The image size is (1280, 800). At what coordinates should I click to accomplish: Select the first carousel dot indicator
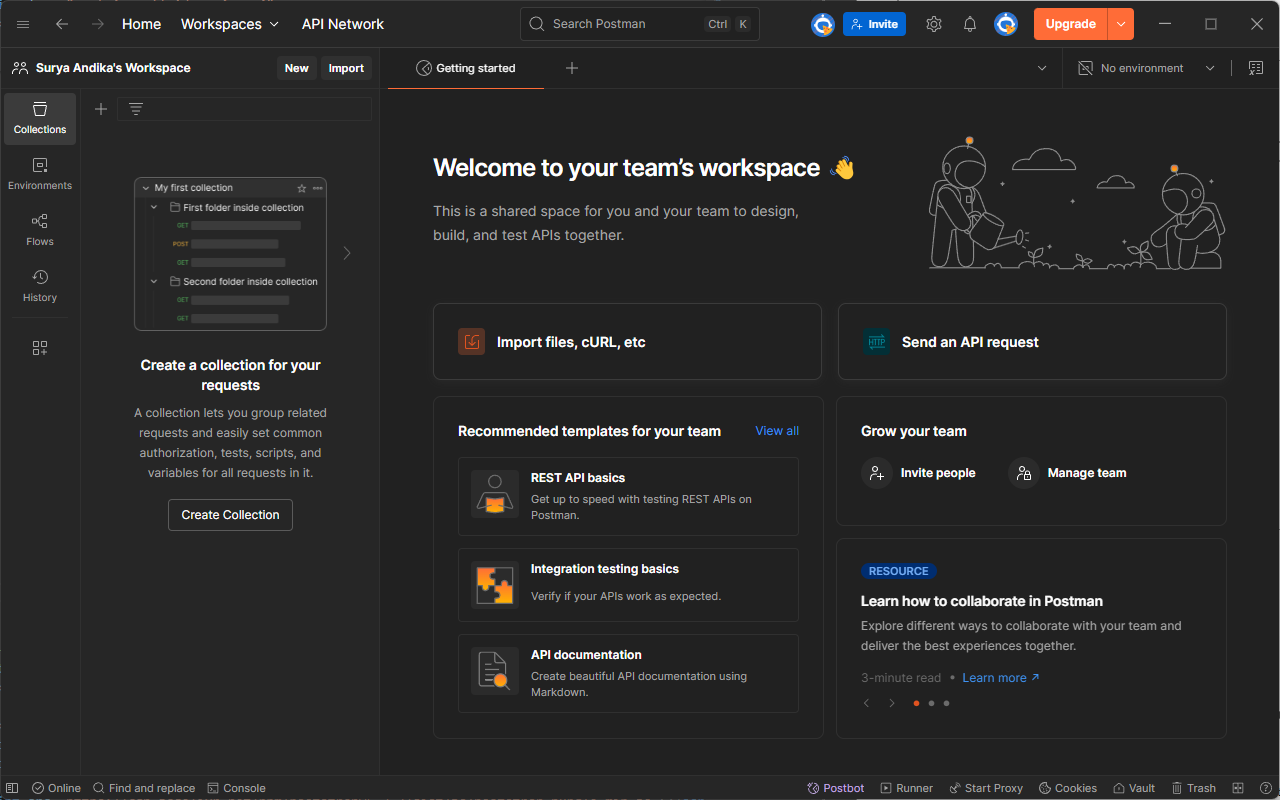tap(916, 703)
